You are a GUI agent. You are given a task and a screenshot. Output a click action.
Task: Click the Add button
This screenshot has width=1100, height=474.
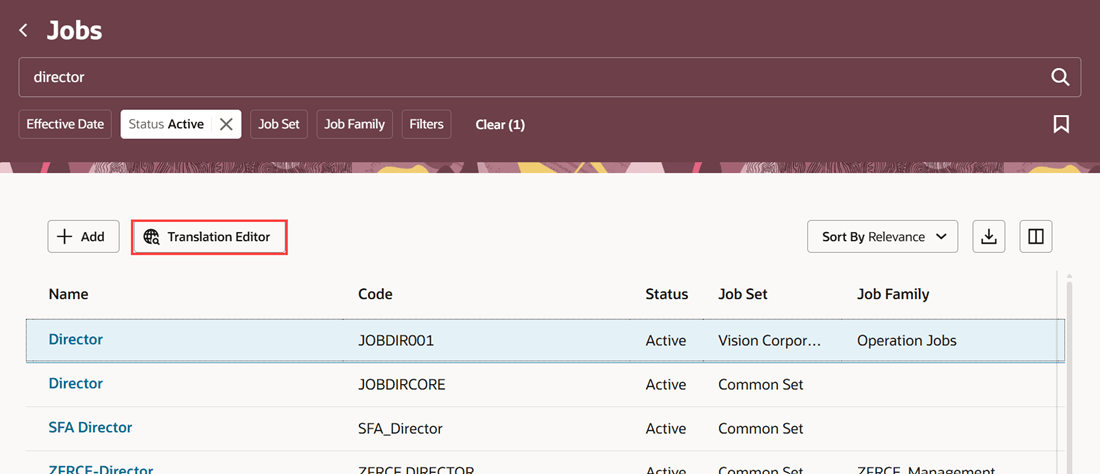pyautogui.click(x=83, y=236)
